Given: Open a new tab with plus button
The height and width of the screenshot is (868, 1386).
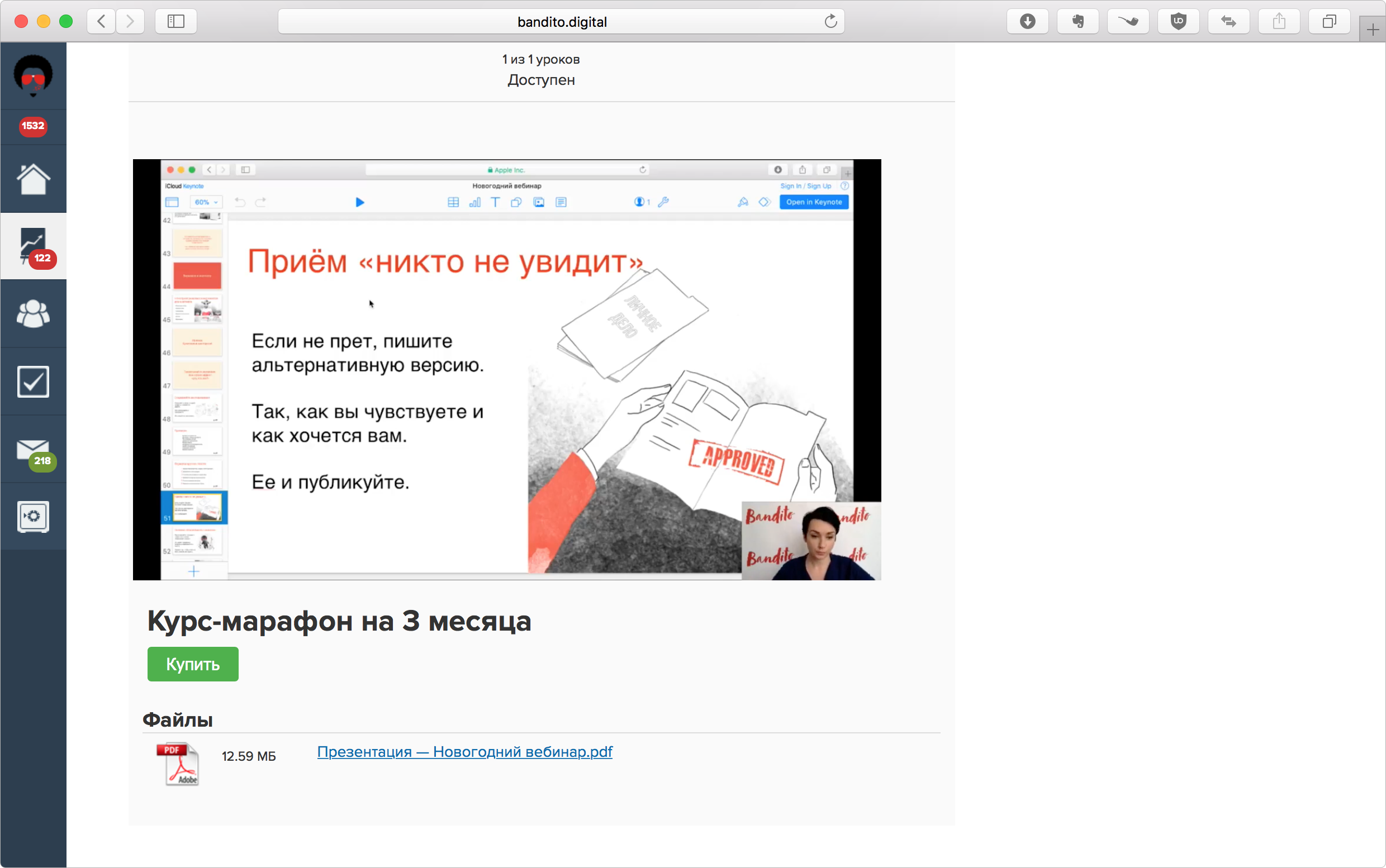Looking at the screenshot, I should (x=1372, y=30).
